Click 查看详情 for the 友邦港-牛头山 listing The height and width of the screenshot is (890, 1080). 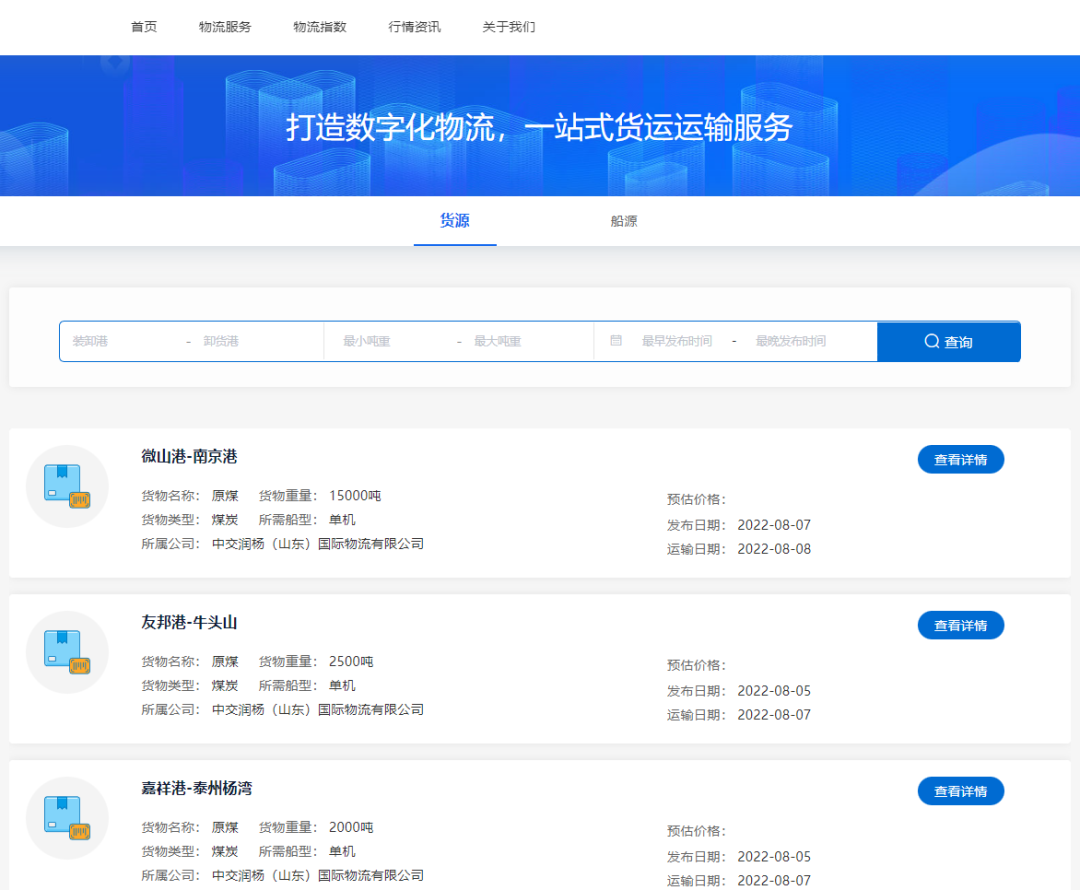pos(960,625)
